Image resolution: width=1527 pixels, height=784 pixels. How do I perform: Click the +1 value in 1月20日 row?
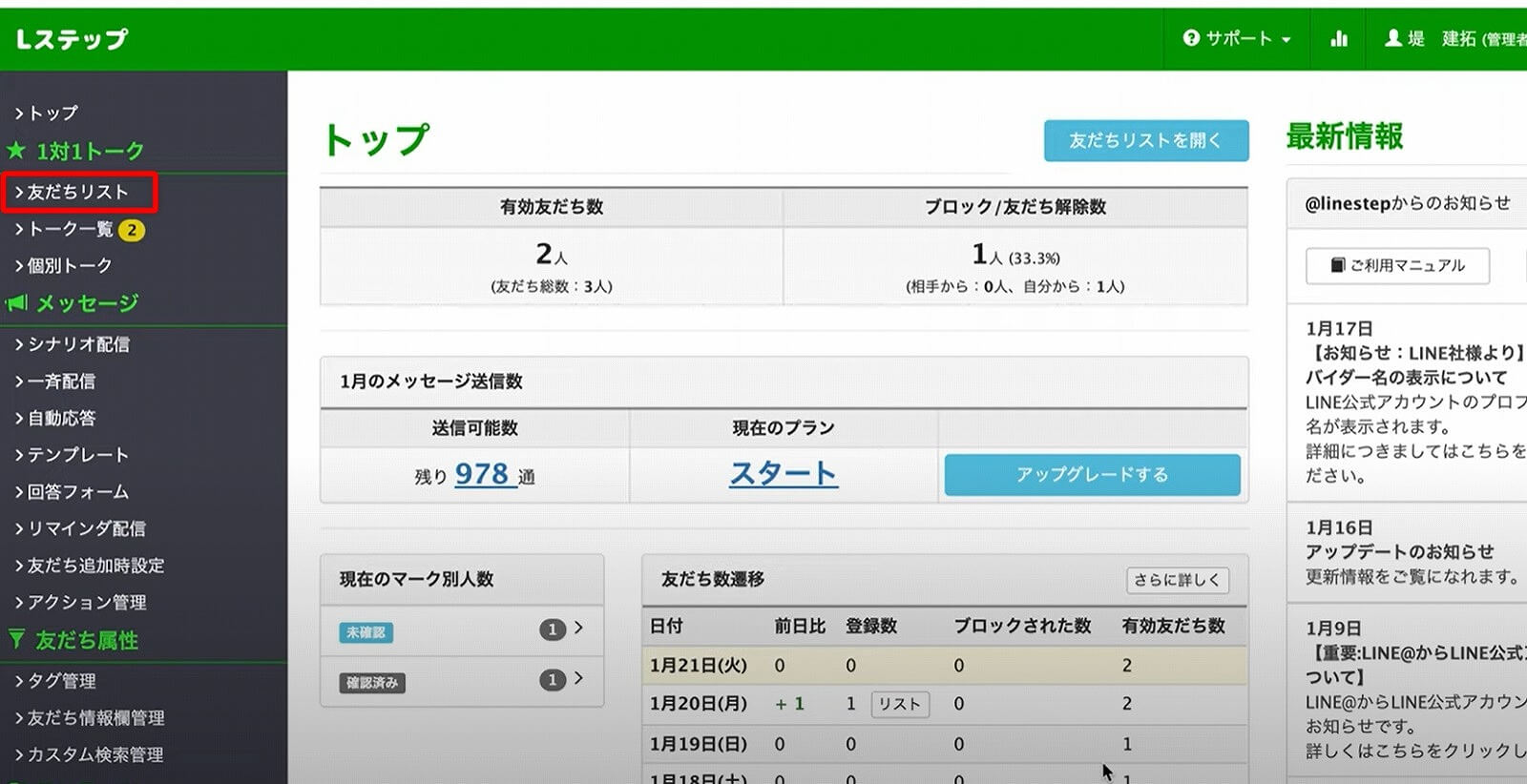click(x=789, y=704)
